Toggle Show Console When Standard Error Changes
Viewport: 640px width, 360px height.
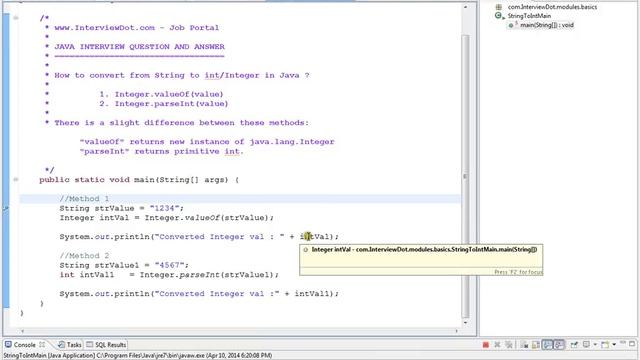[559, 345]
